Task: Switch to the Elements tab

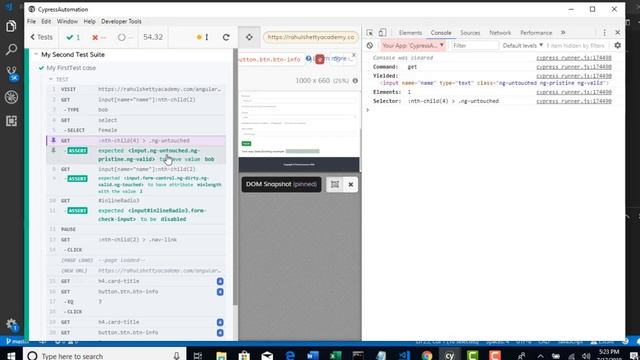Action: [410, 33]
